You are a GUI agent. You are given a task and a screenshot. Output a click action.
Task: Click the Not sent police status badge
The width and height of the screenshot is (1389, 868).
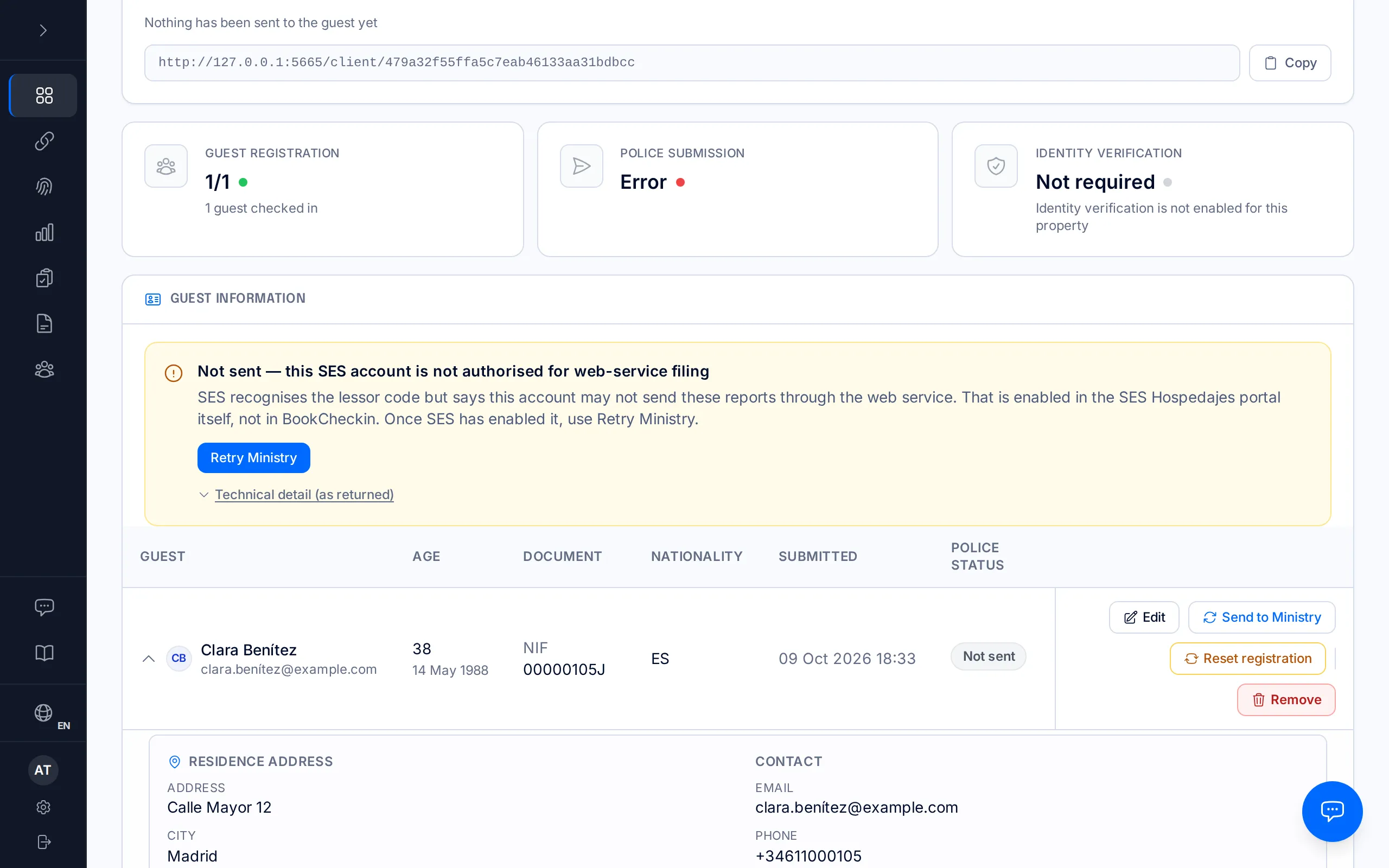click(x=989, y=656)
